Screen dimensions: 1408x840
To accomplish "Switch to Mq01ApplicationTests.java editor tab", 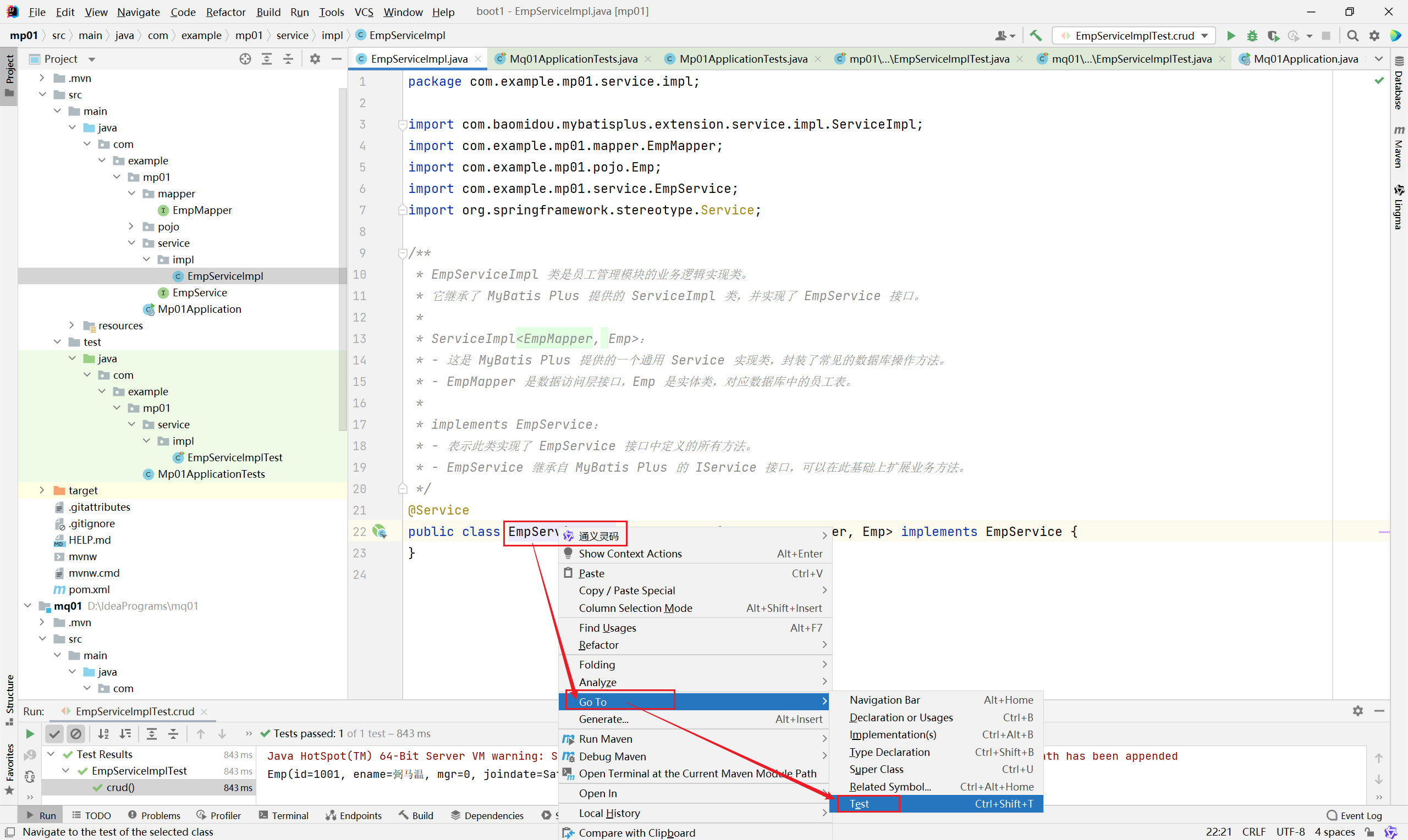I will 573,59.
